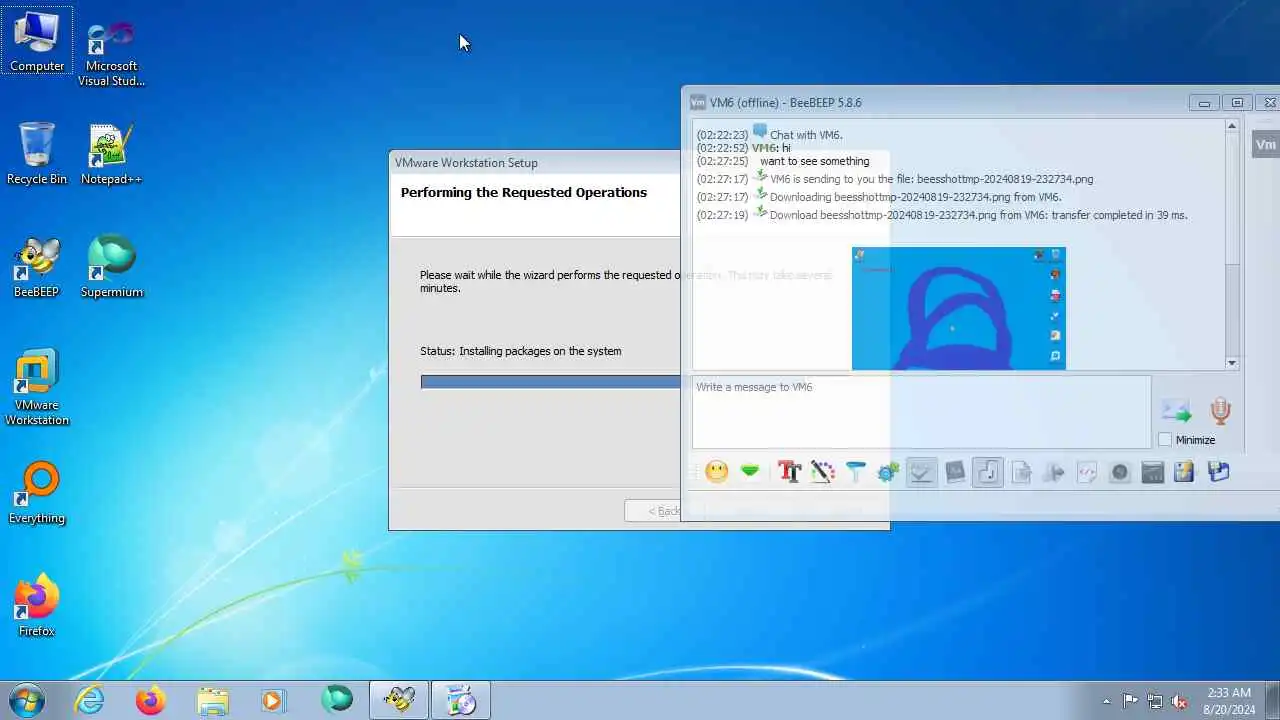Start voice message with microphone icon
Screen dimensions: 1280x720
[x=1220, y=411]
